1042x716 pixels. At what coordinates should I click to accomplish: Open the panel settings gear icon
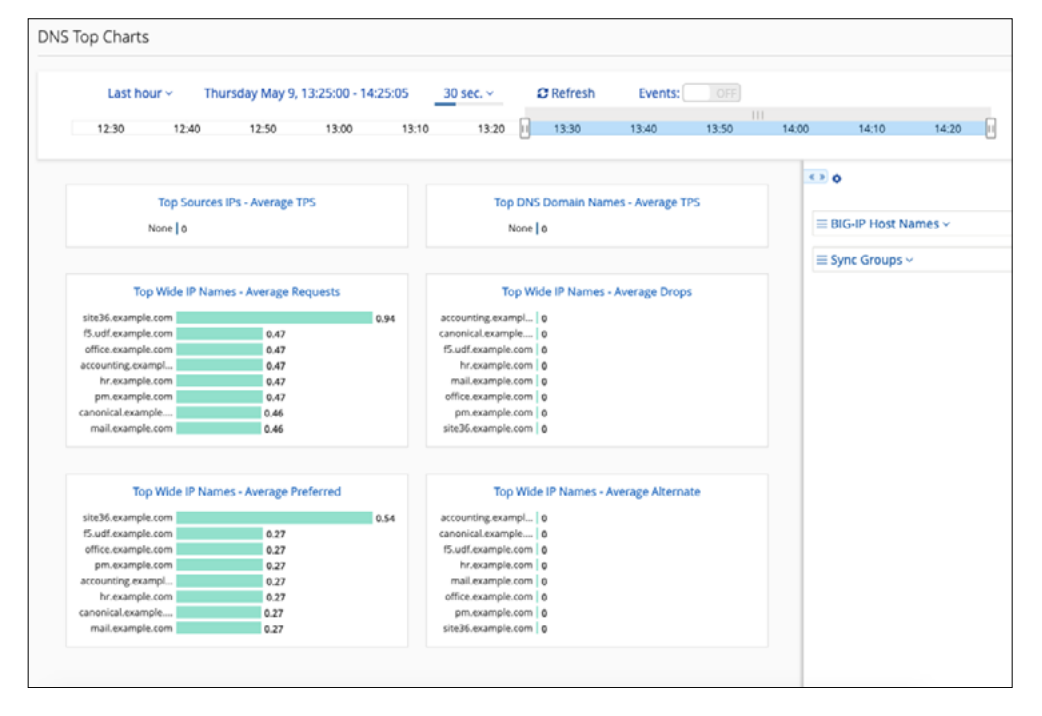pyautogui.click(x=837, y=179)
